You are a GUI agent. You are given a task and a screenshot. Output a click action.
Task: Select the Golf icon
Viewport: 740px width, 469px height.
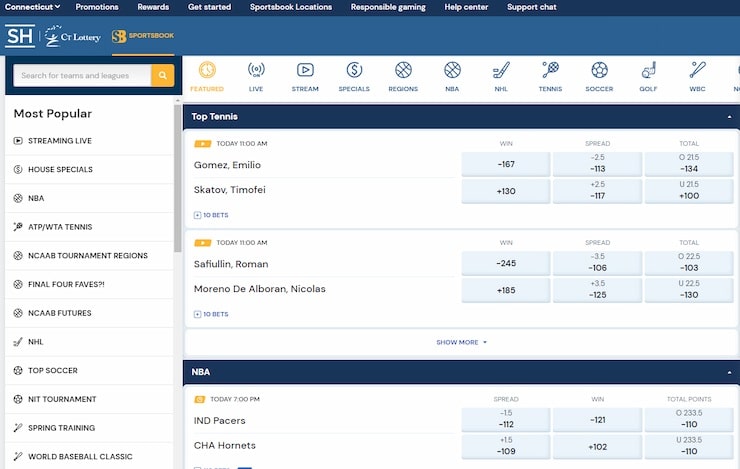coord(648,70)
